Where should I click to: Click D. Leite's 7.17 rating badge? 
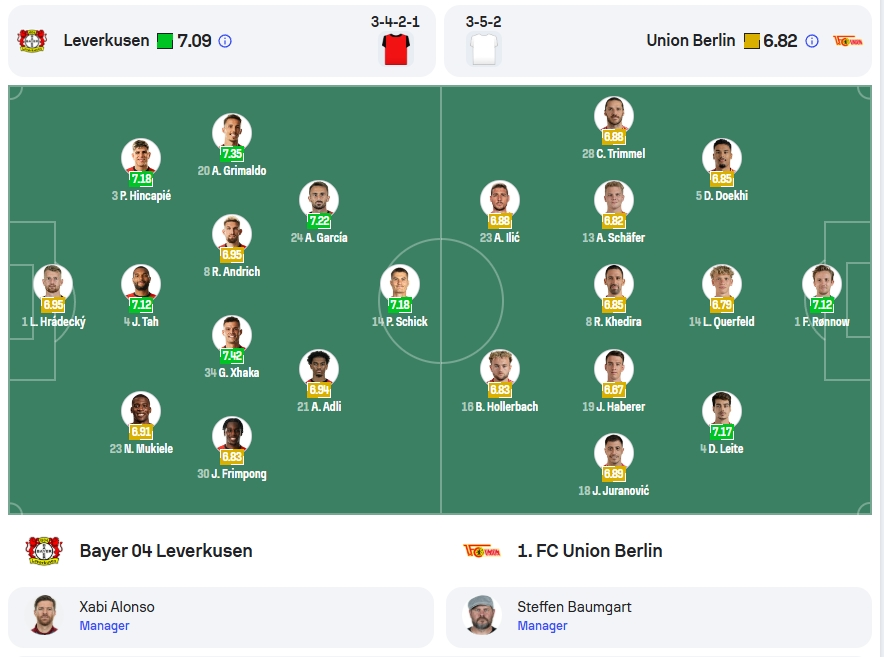click(722, 432)
